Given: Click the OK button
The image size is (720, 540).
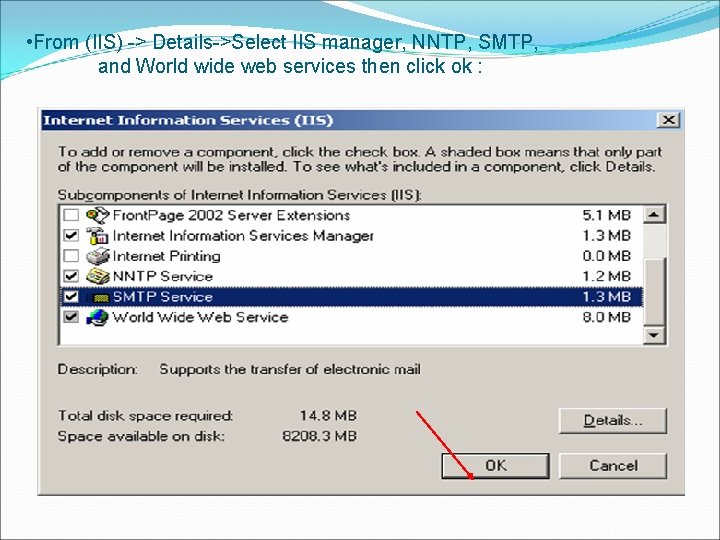Looking at the screenshot, I should (x=495, y=466).
